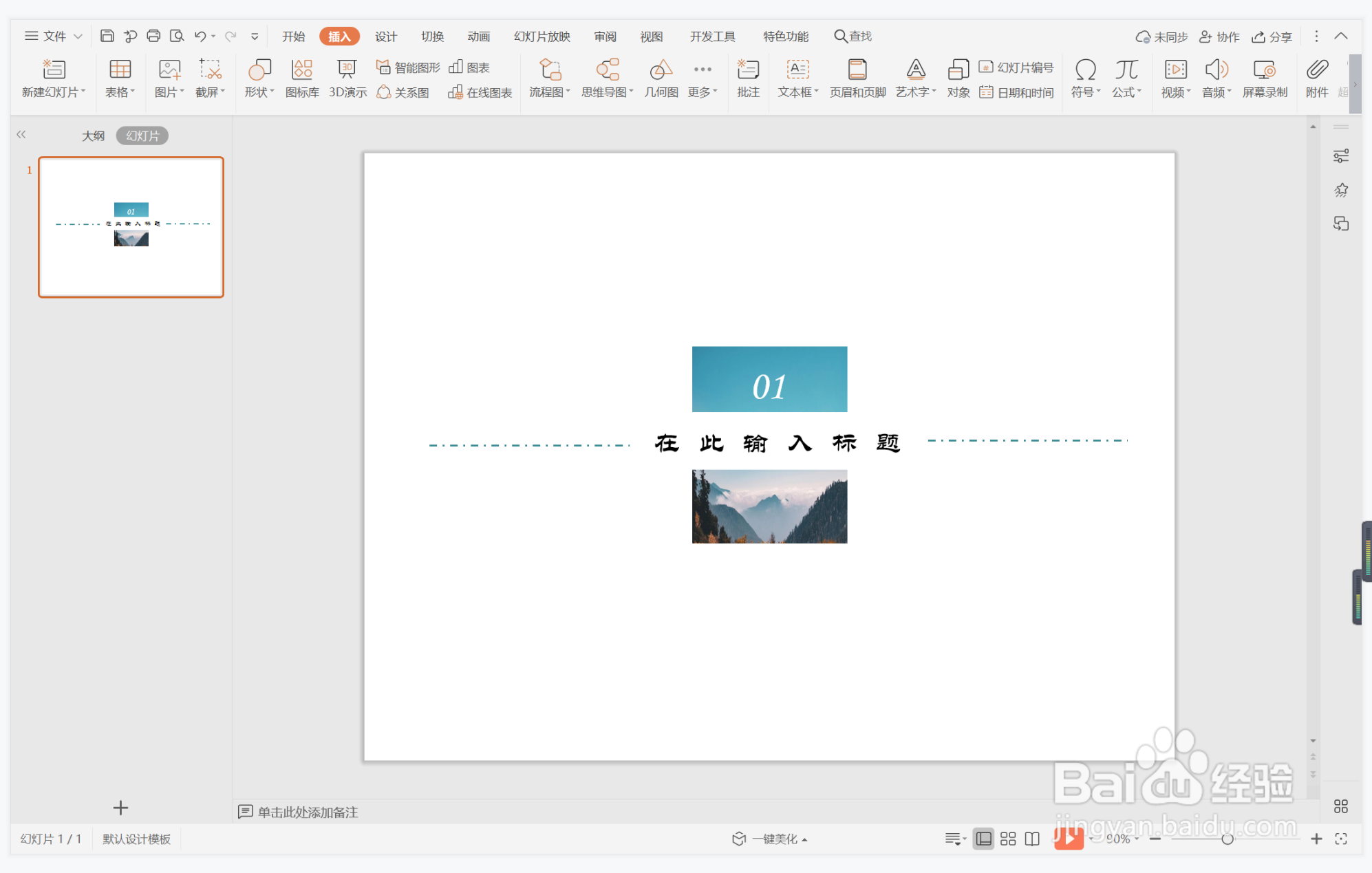Open the 文件 menu dropdown arrow
This screenshot has height=873, width=1372.
tap(78, 36)
